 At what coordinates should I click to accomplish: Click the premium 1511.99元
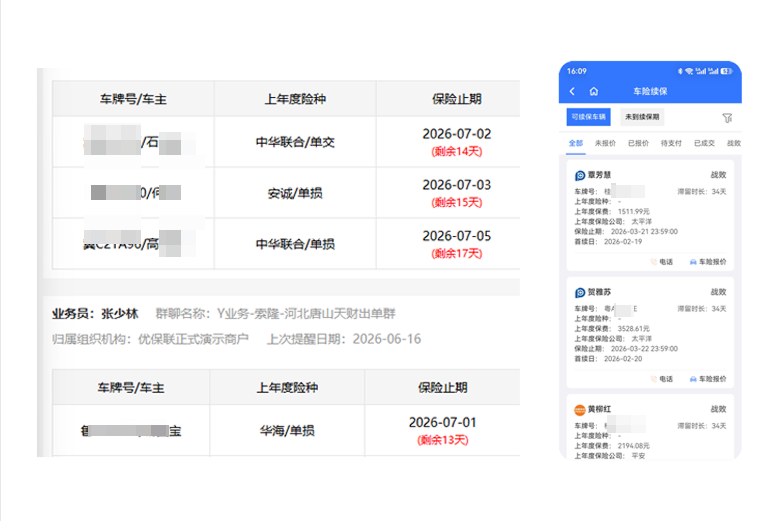click(633, 212)
